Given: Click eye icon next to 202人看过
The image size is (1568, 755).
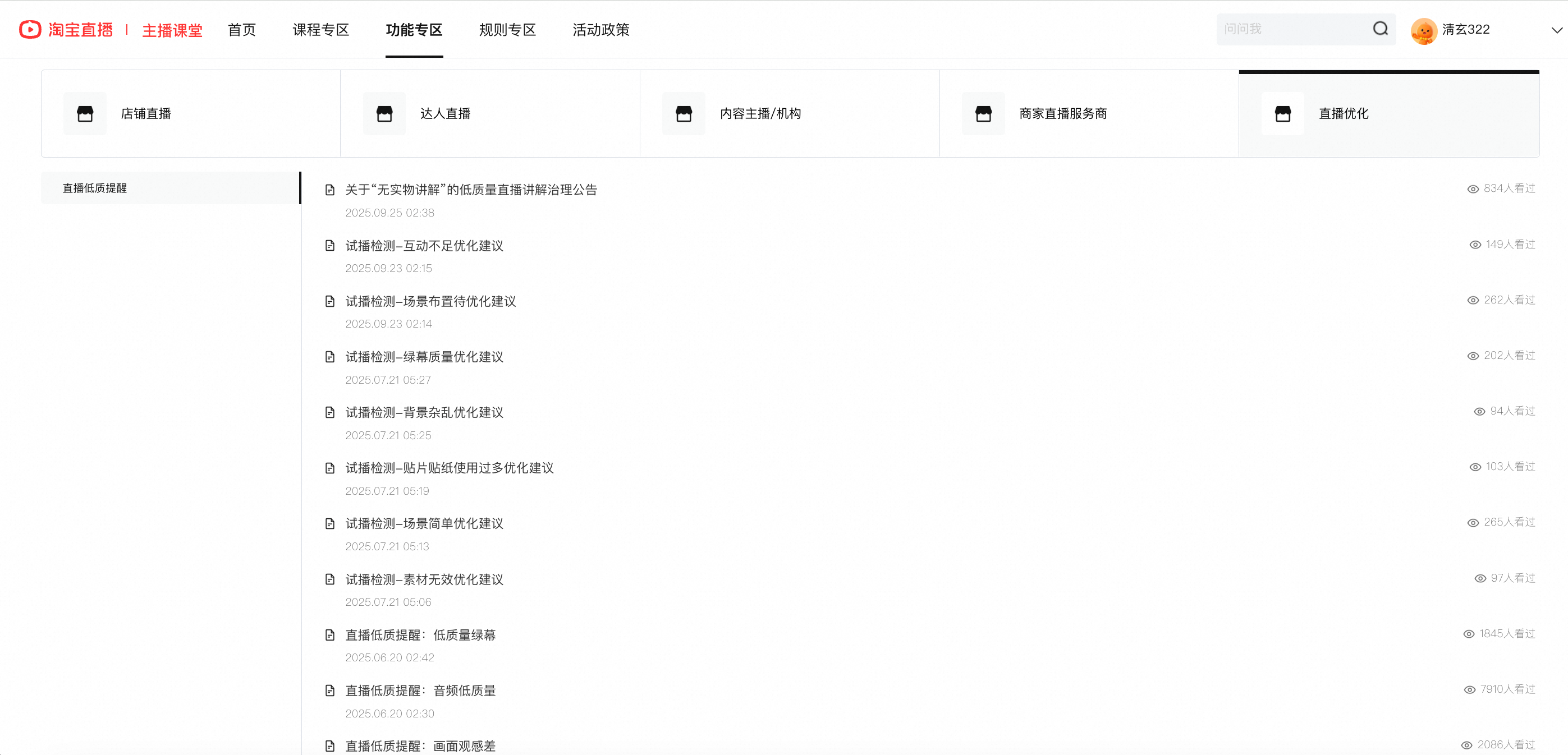Looking at the screenshot, I should (x=1473, y=356).
